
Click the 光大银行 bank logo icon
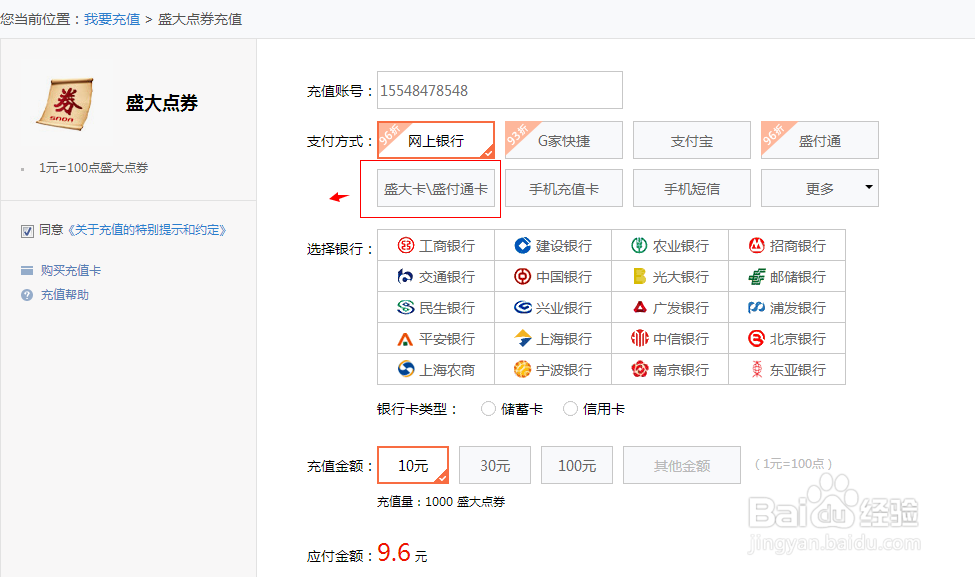click(639, 277)
